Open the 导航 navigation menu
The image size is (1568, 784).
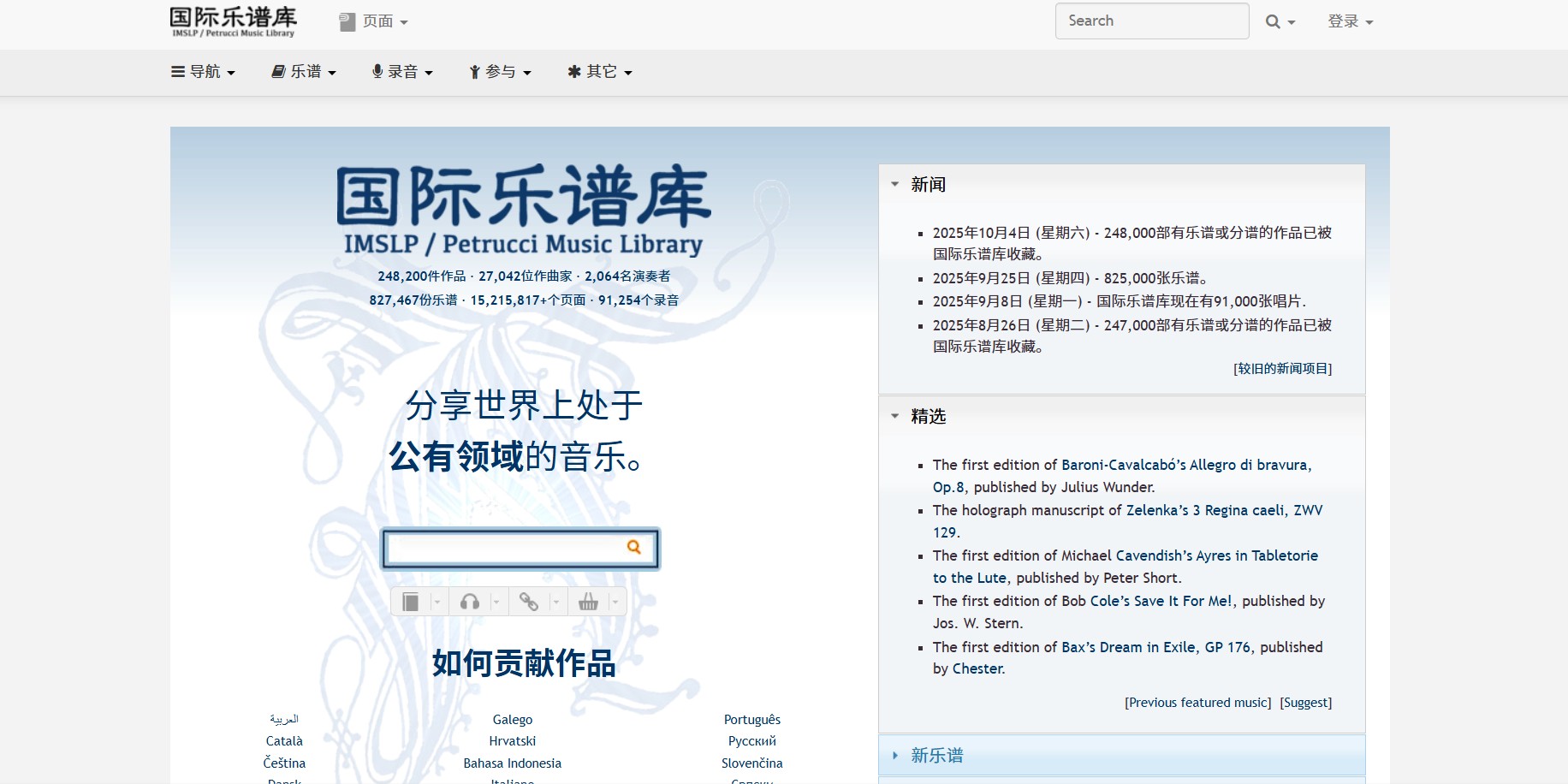[203, 72]
